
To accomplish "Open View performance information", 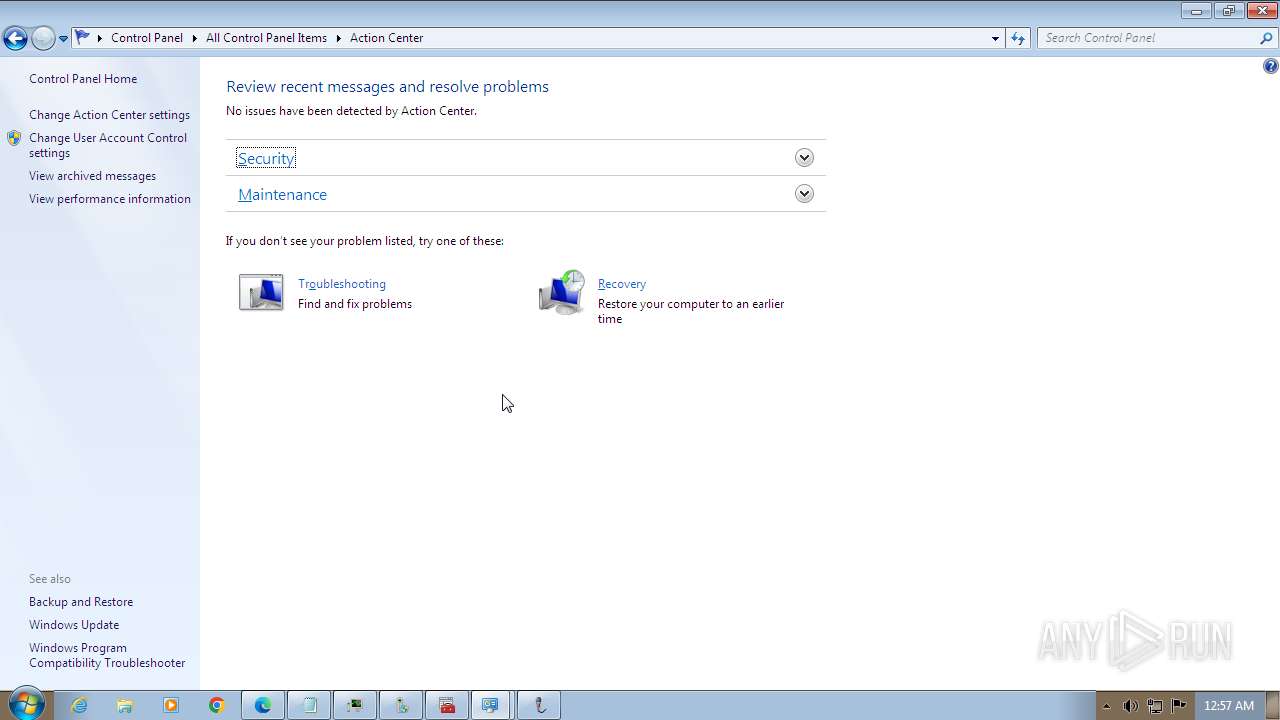I will [x=110, y=199].
